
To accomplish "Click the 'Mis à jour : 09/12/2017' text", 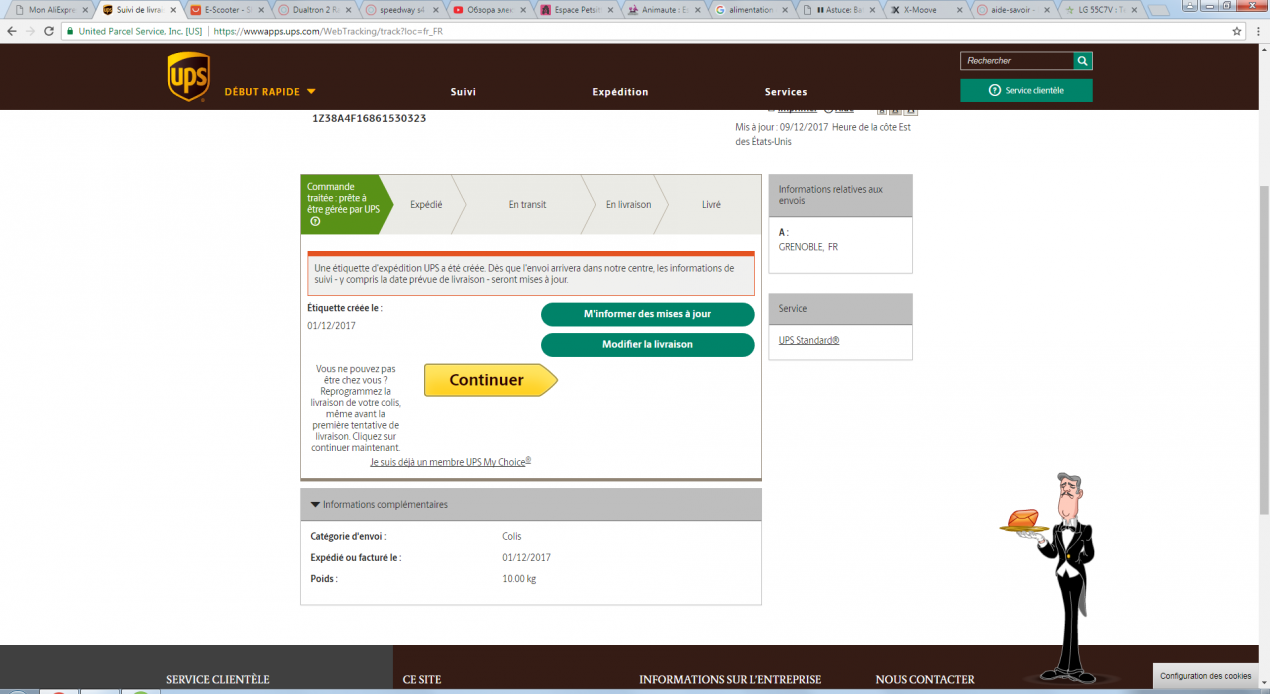I will coord(782,127).
